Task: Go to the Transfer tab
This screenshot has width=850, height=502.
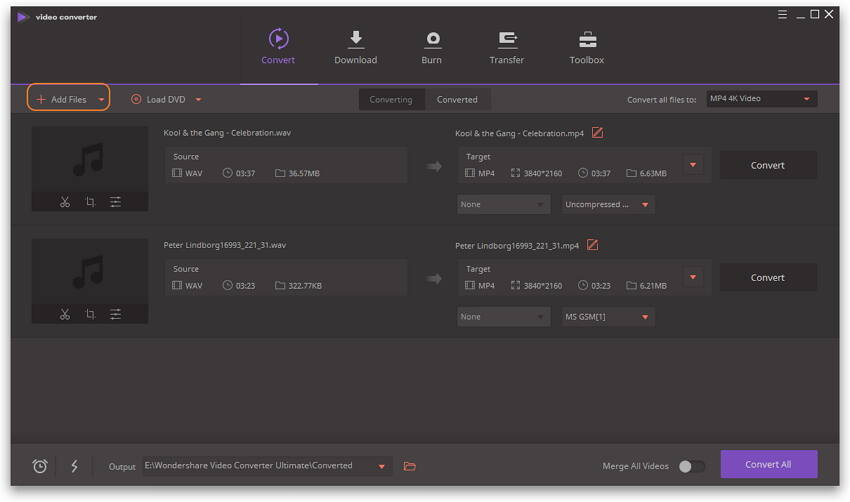Action: 507,47
